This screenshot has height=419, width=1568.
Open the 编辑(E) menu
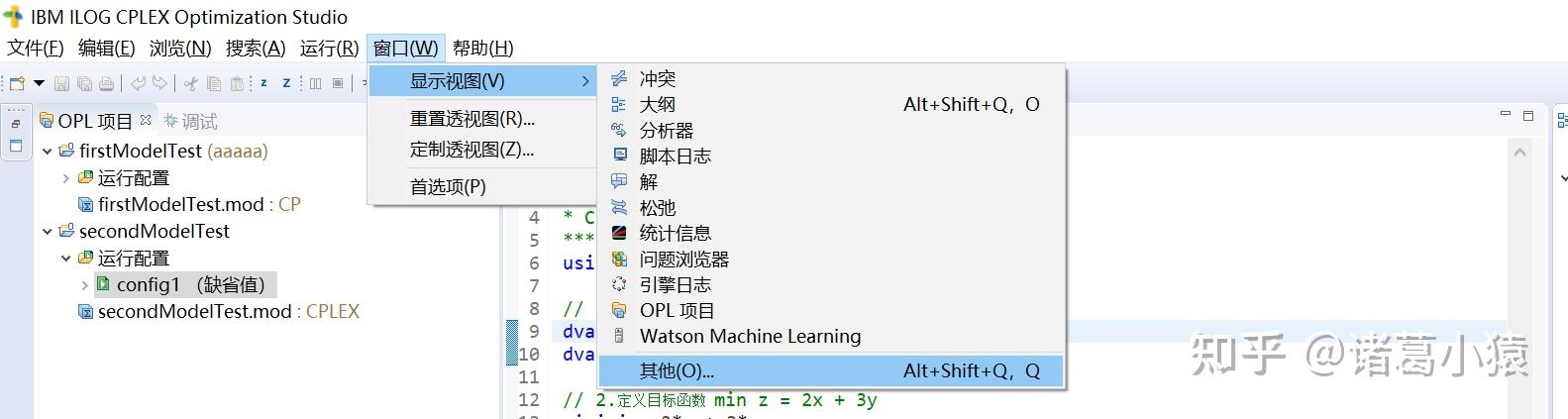click(x=106, y=48)
